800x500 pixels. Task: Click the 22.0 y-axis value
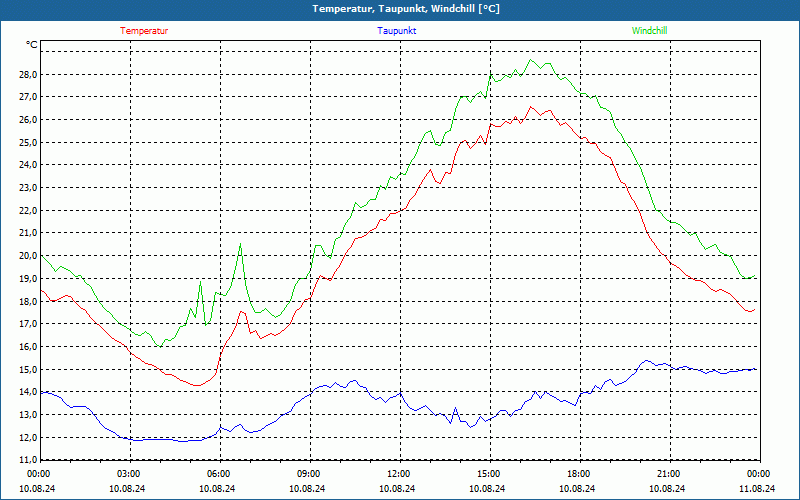[27, 211]
